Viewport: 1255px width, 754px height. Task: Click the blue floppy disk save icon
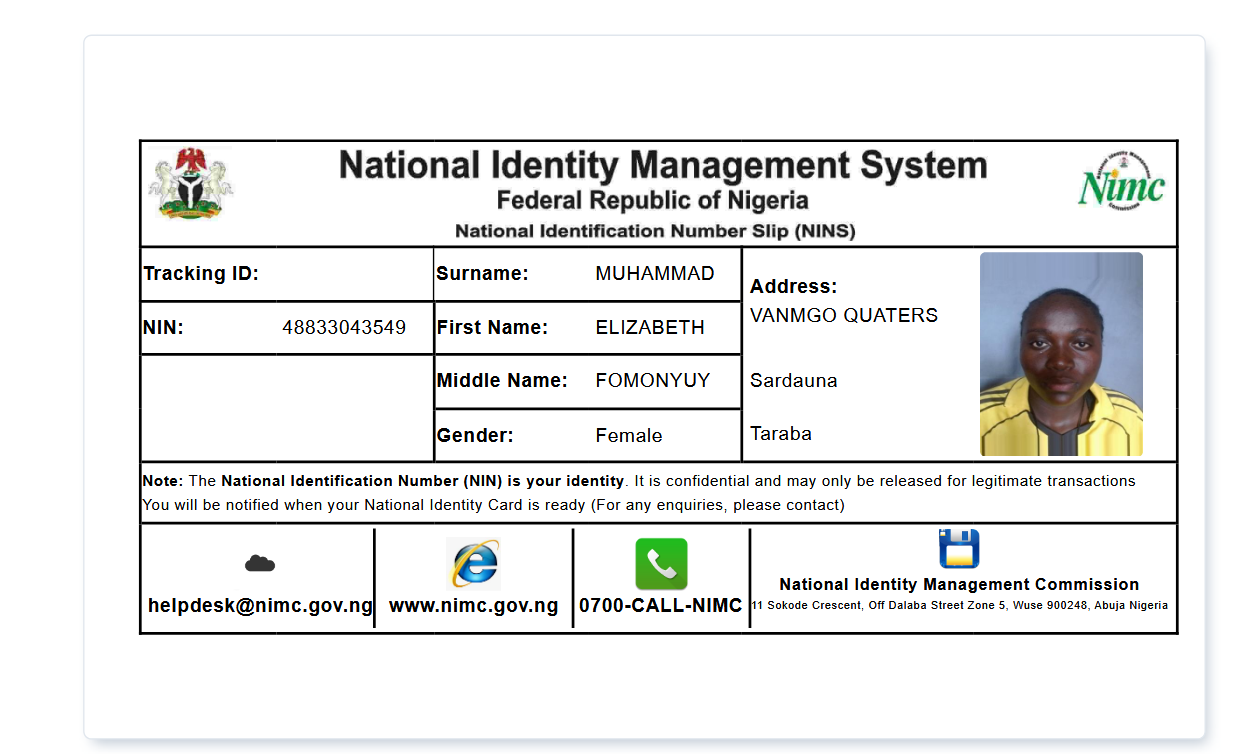[959, 549]
